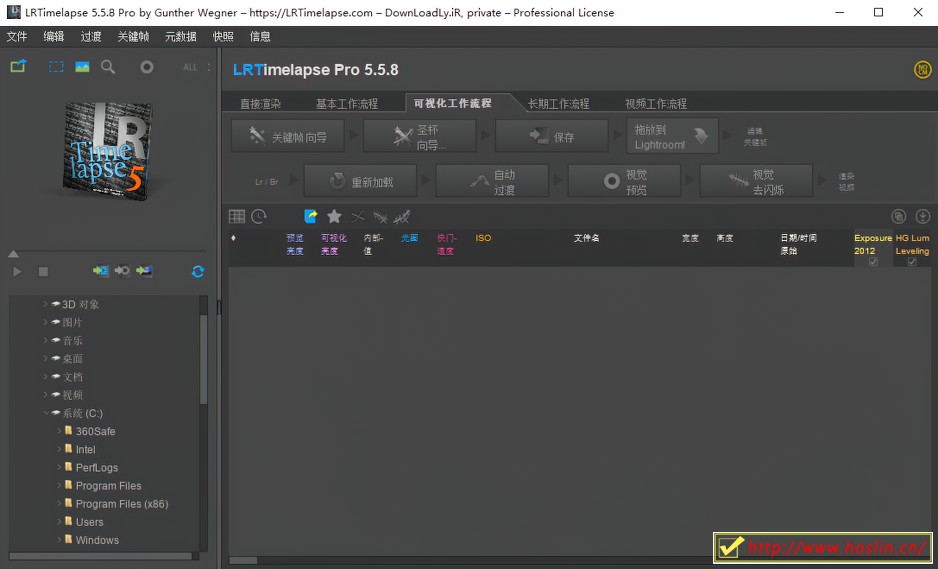
Task: Click the crossed-out descending curve icon
Action: [x=380, y=217]
